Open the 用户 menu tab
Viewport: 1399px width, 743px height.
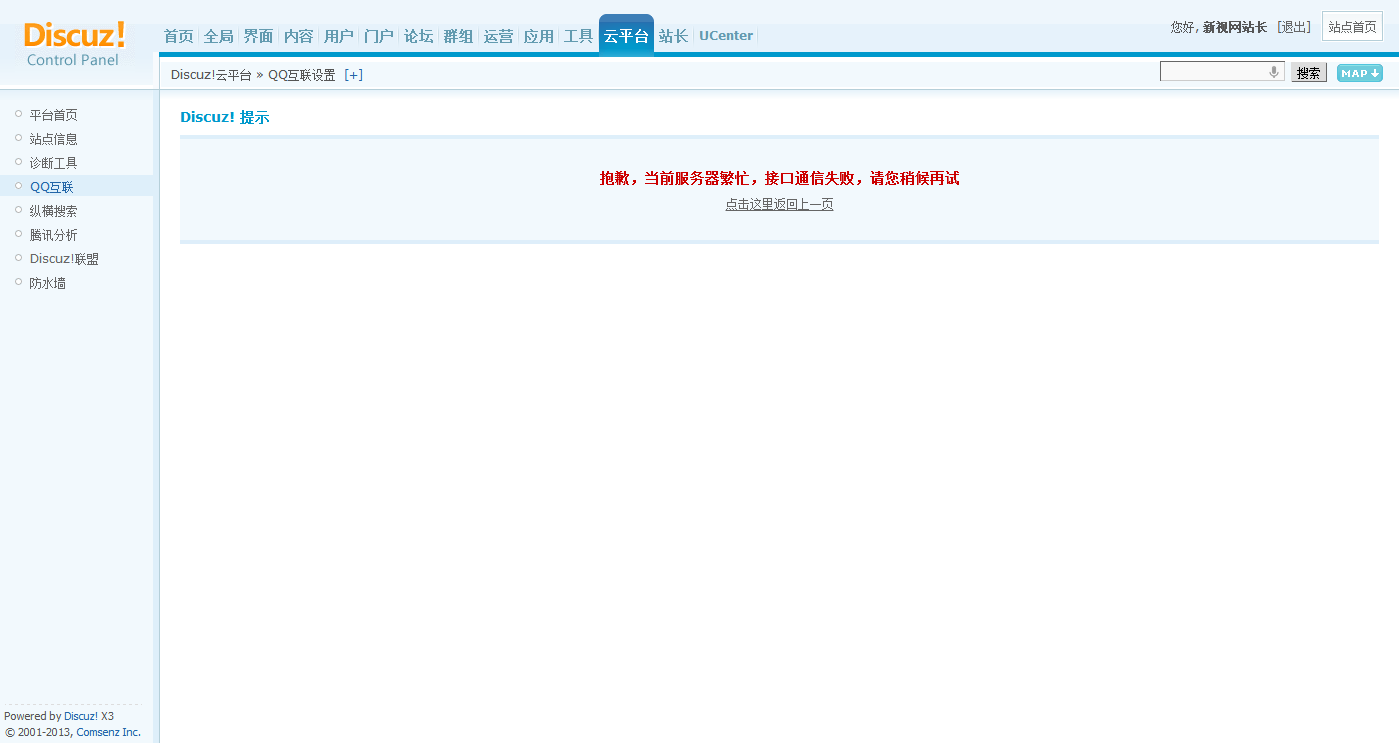(339, 36)
